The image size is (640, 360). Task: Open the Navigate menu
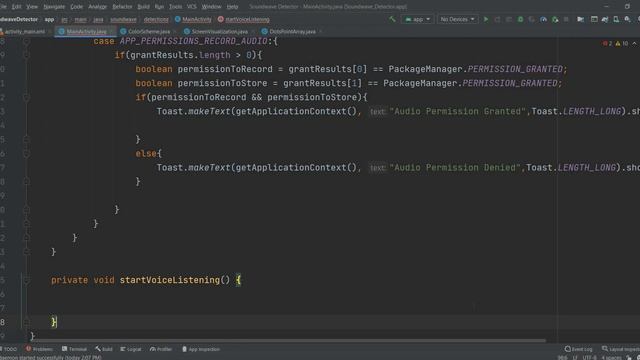point(54,7)
